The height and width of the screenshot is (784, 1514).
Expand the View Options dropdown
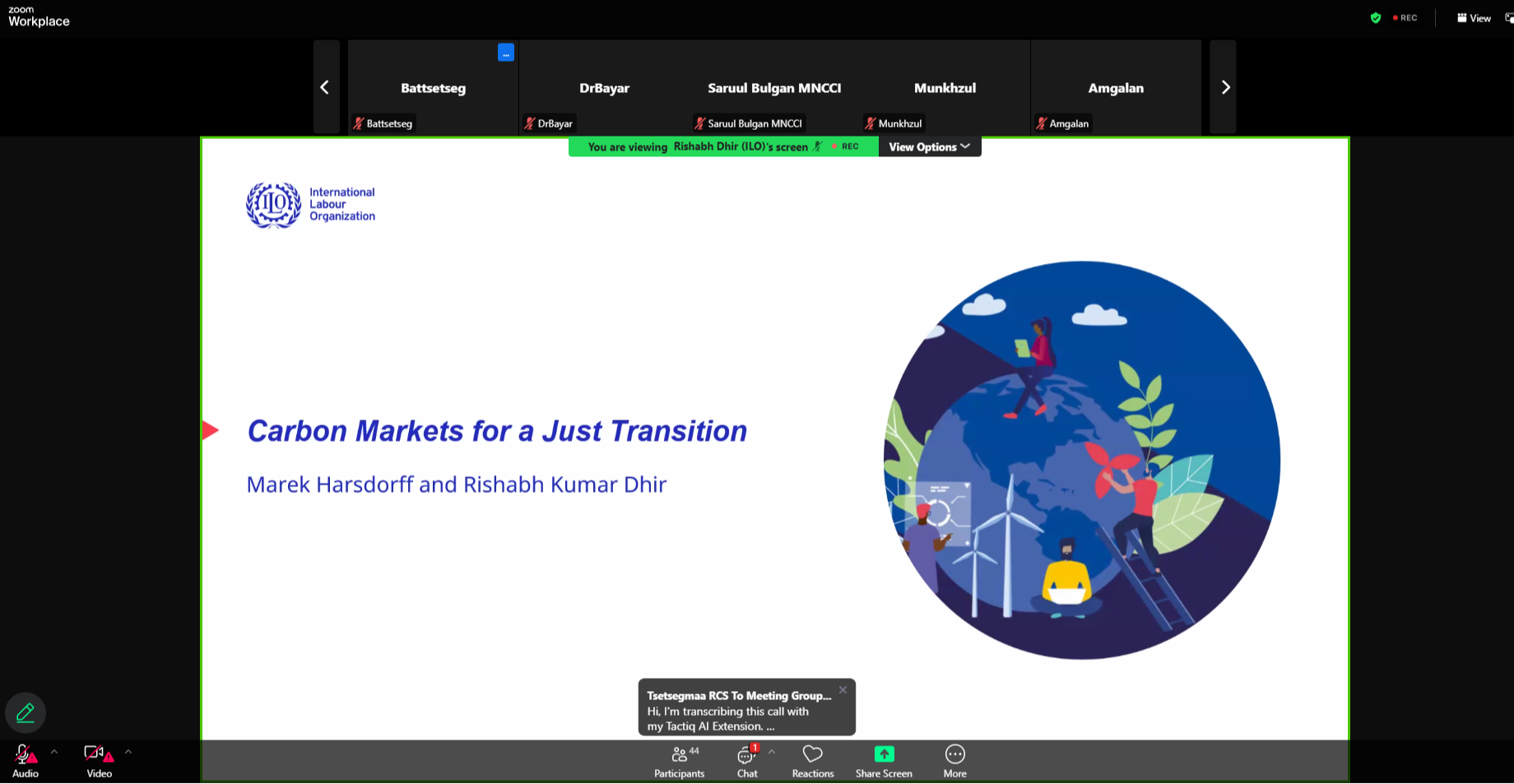tap(929, 147)
